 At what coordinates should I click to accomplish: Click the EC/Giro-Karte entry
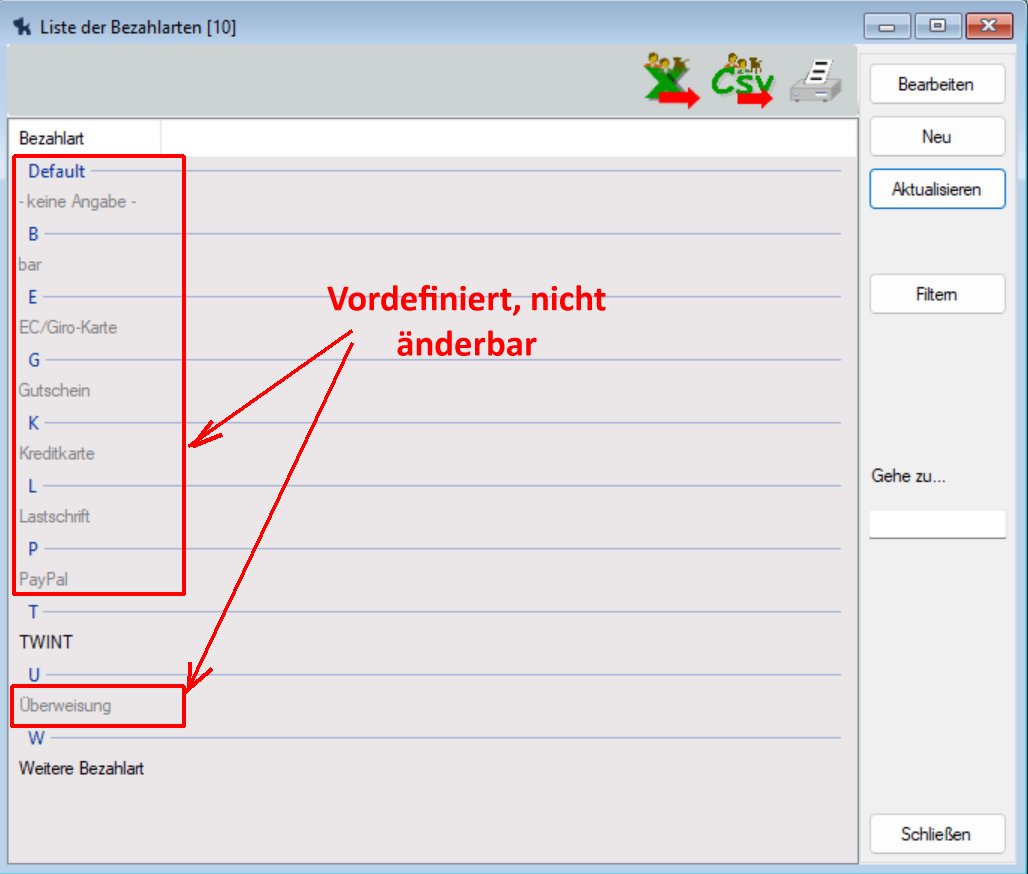68,327
